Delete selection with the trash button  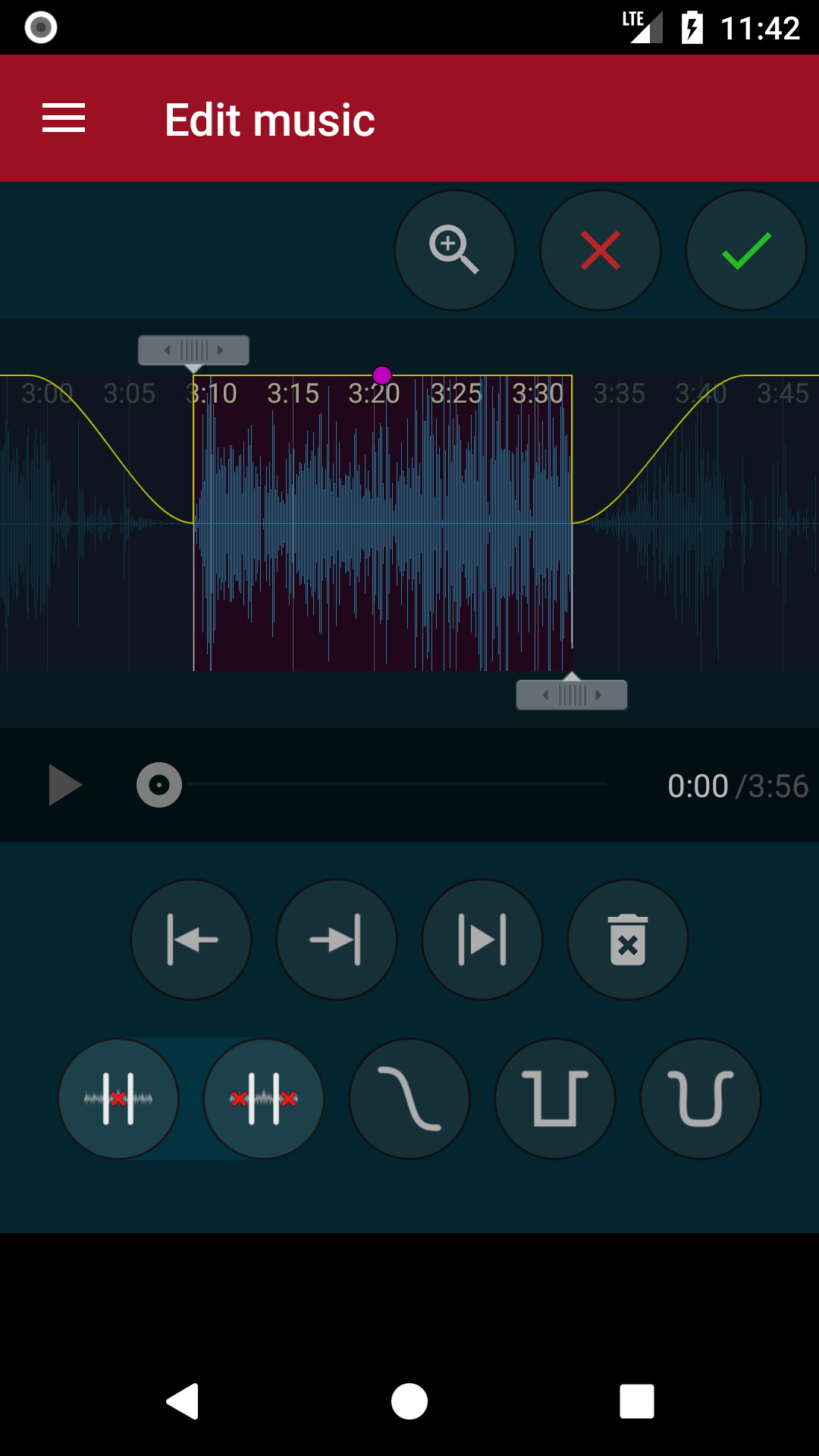[x=628, y=940]
